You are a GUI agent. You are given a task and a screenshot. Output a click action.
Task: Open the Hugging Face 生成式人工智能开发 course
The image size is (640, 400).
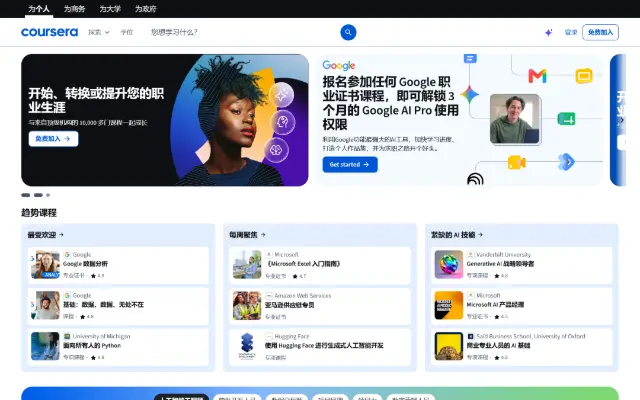tap(324, 345)
